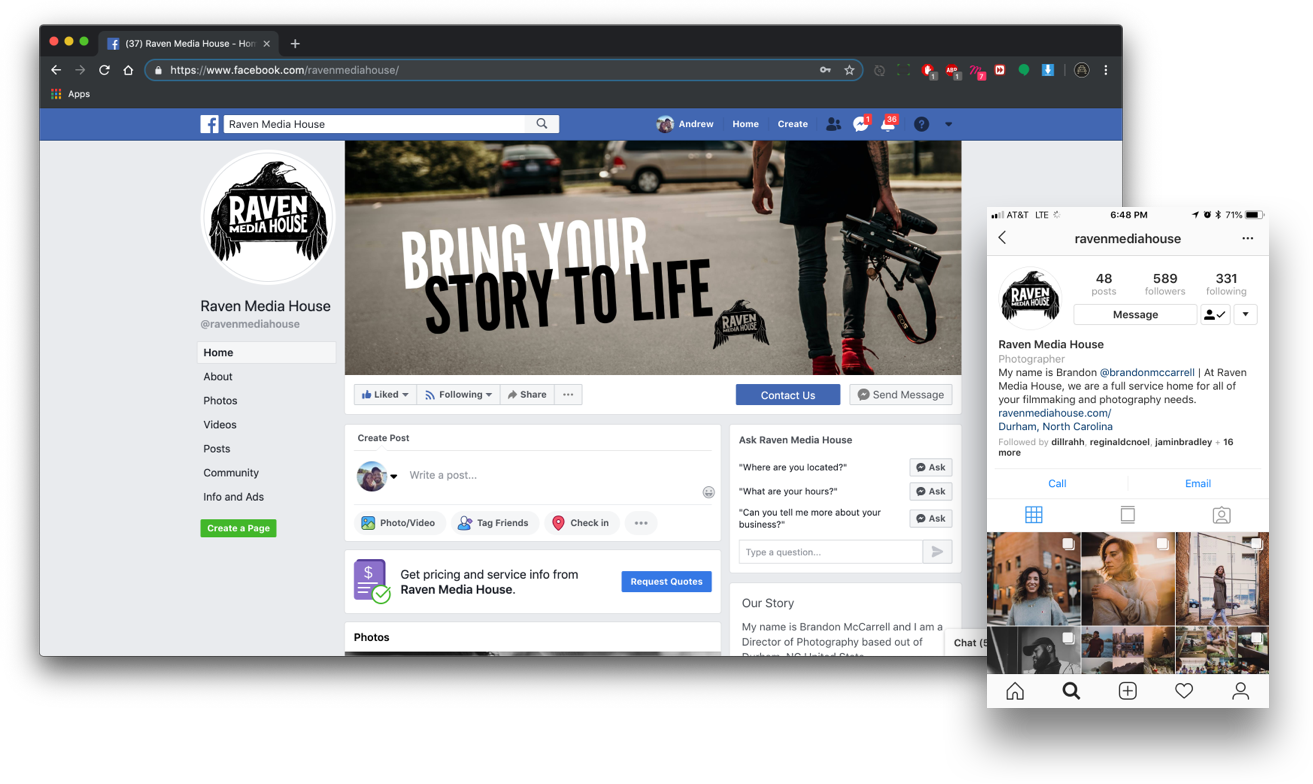Click the Raven Media House profile picture
The image size is (1313, 784).
coord(268,217)
